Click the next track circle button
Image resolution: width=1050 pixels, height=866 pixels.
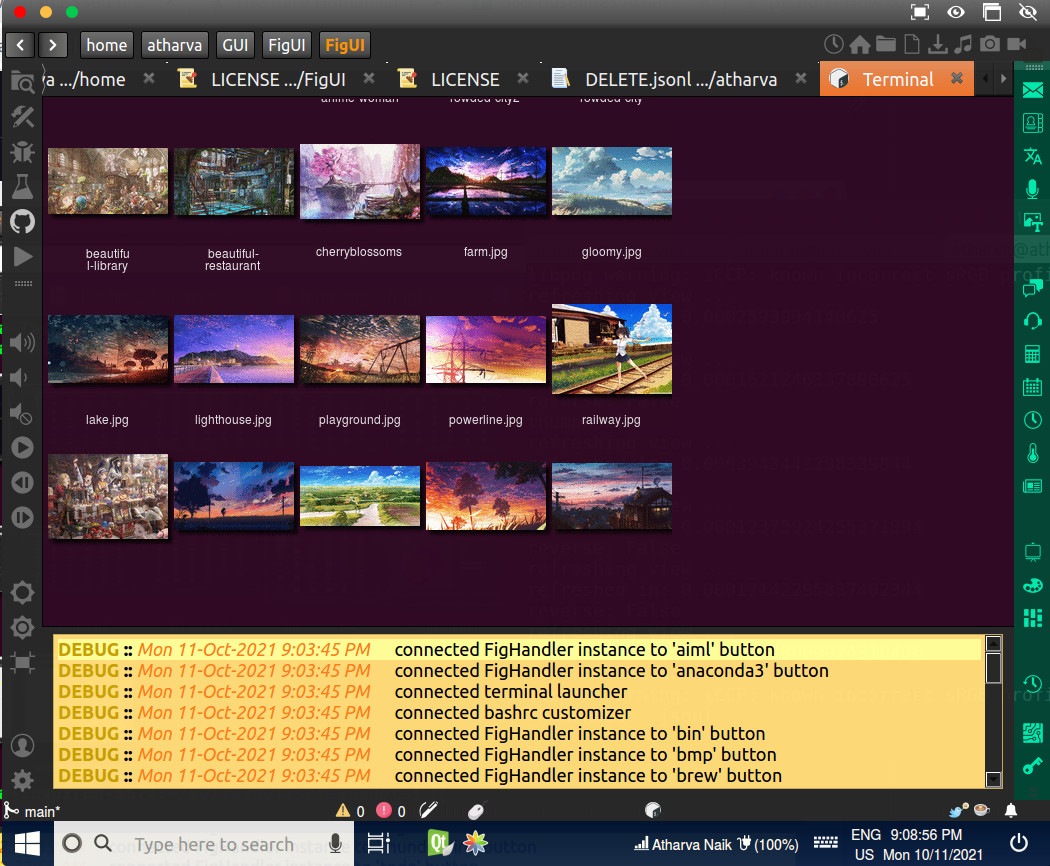pos(22,517)
